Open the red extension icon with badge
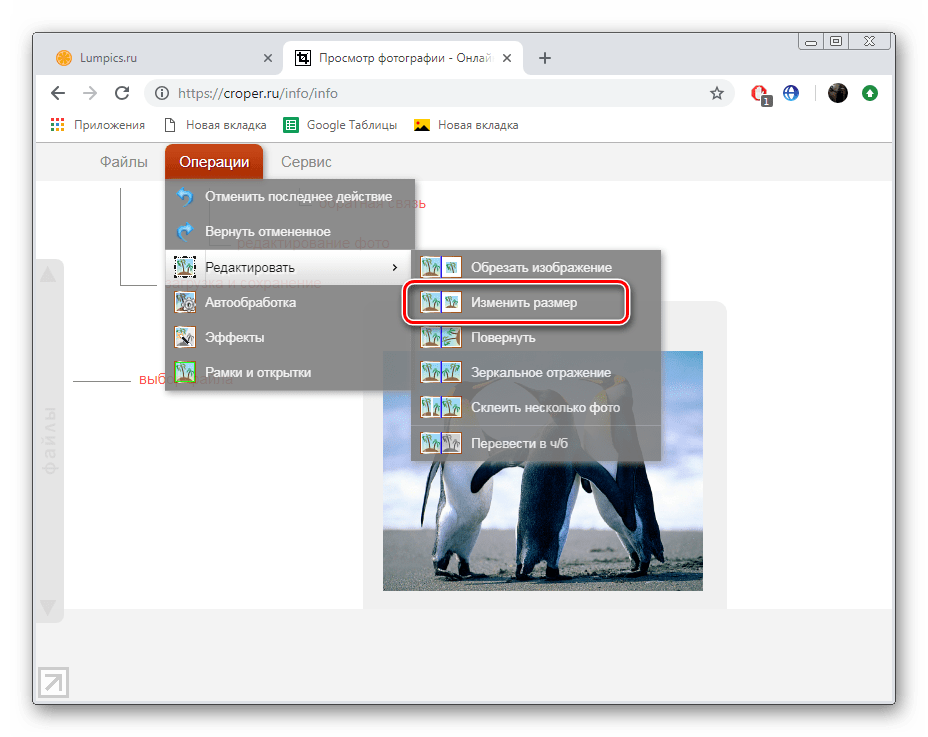 [761, 94]
